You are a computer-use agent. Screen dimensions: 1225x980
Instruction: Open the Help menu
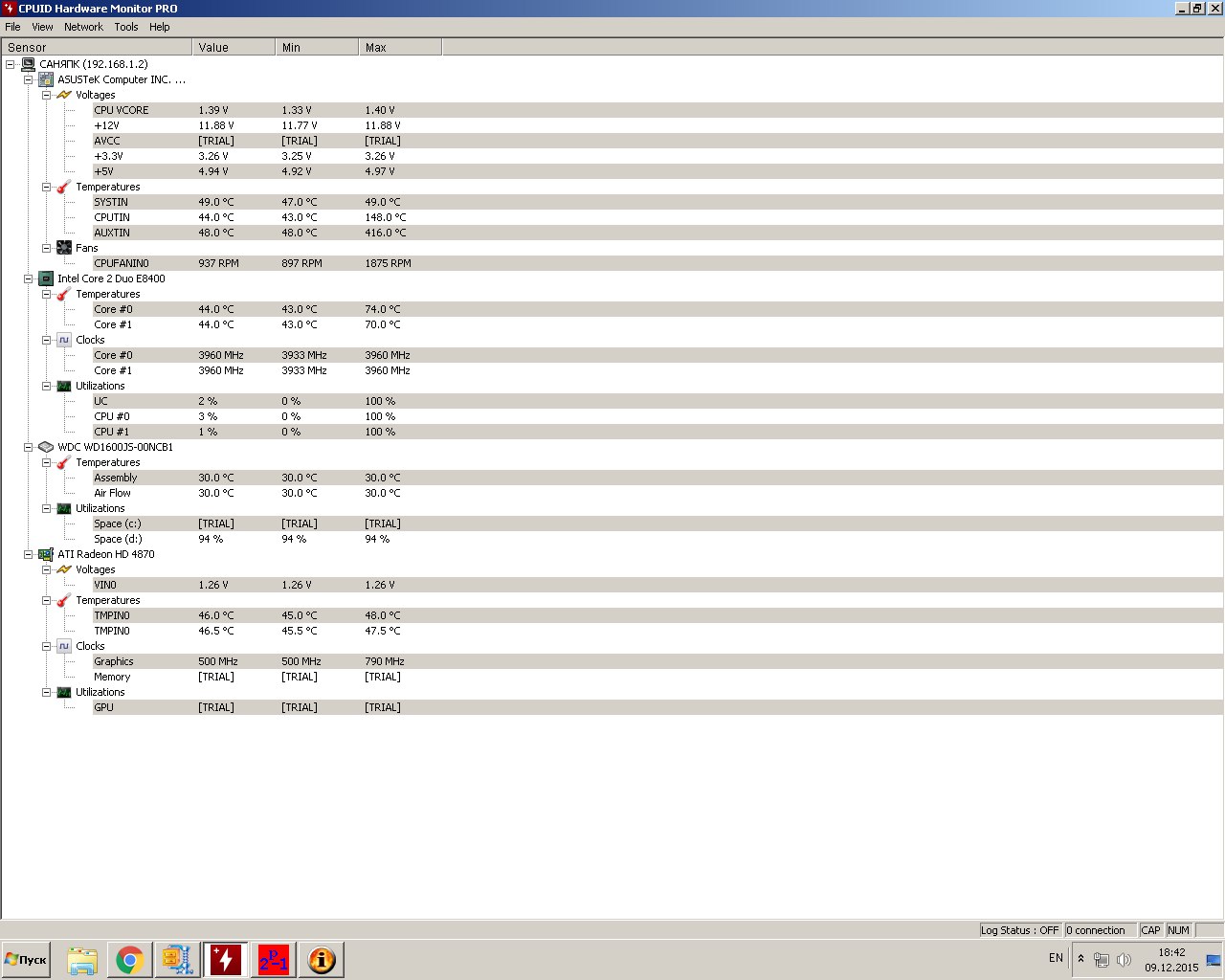click(160, 27)
